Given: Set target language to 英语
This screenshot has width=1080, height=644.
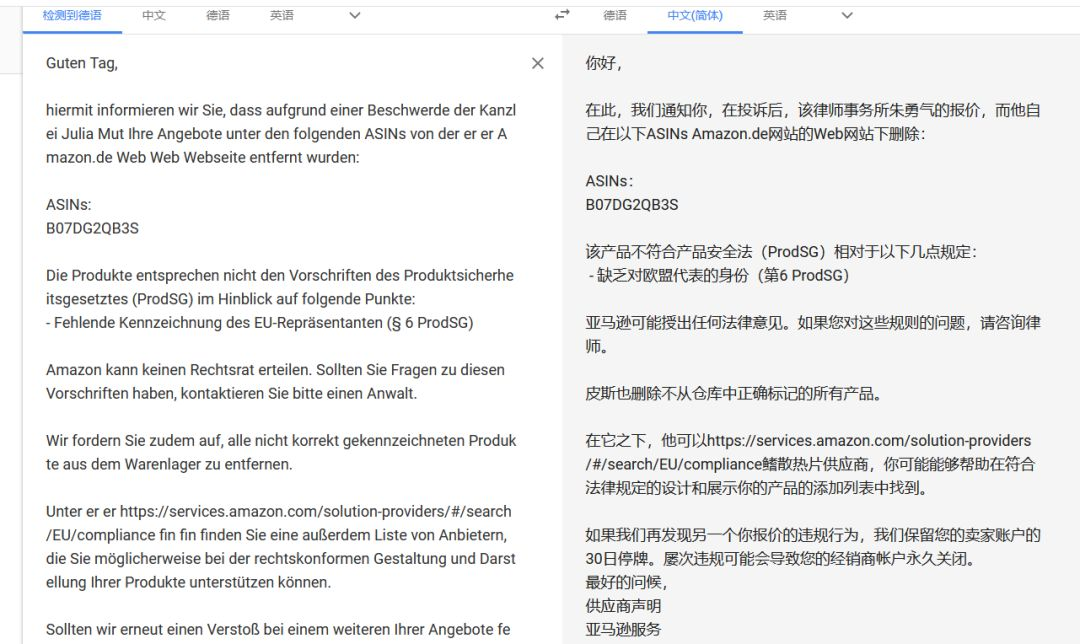Looking at the screenshot, I should [775, 15].
